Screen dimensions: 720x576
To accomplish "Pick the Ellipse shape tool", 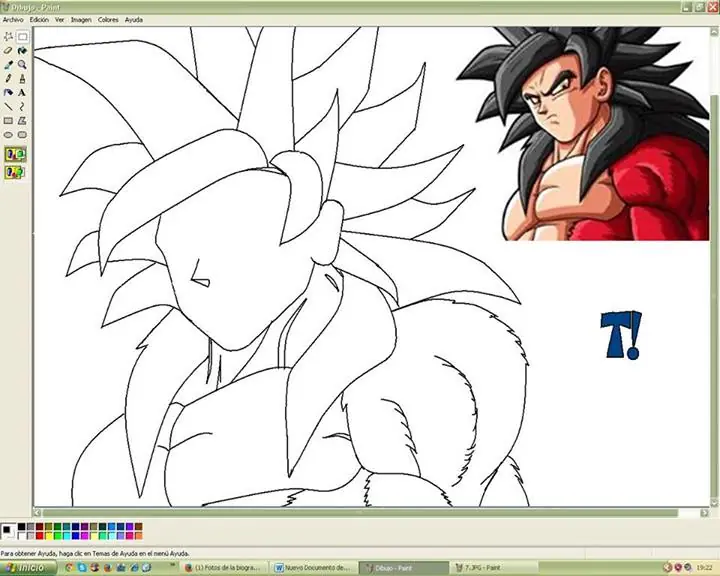I will click(8, 135).
